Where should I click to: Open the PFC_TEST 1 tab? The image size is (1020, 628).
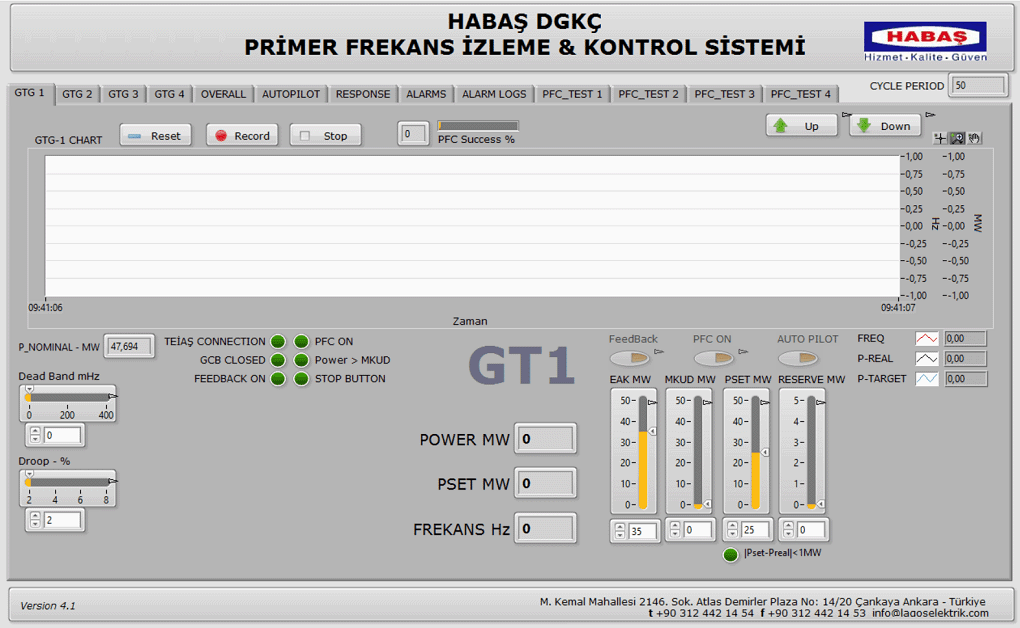[x=572, y=94]
